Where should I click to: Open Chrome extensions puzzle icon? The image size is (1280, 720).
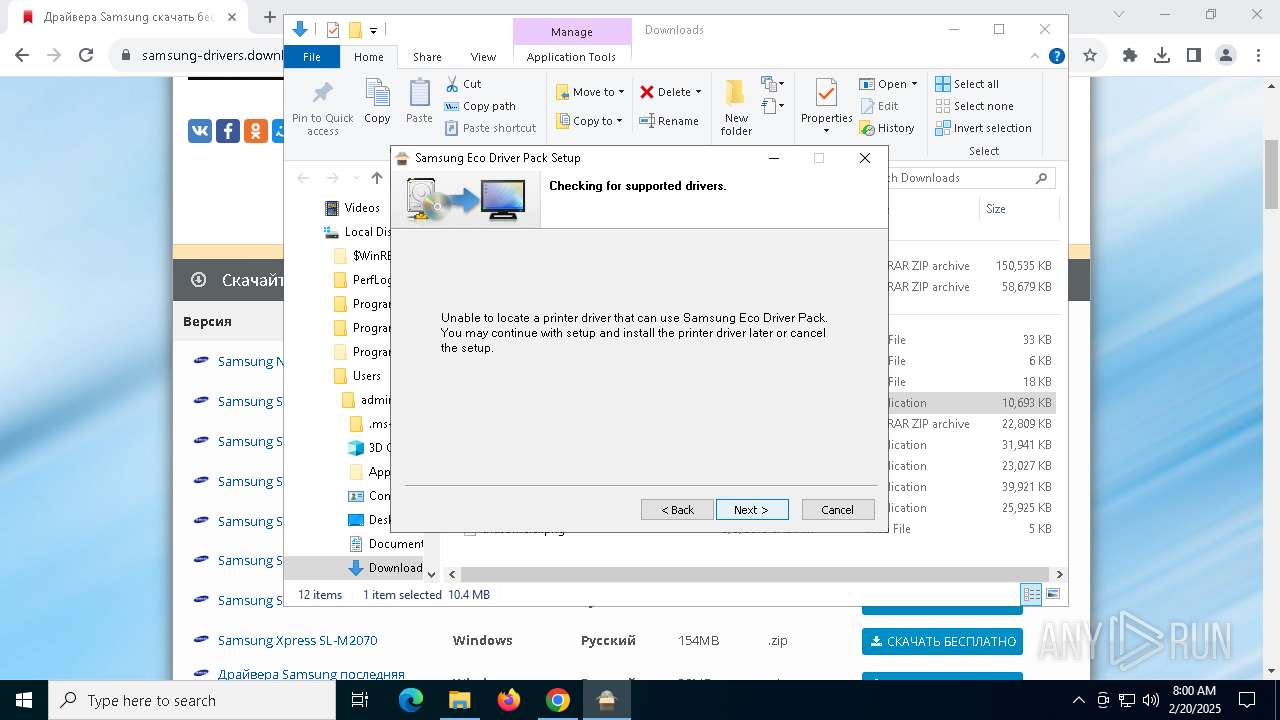tap(1130, 56)
